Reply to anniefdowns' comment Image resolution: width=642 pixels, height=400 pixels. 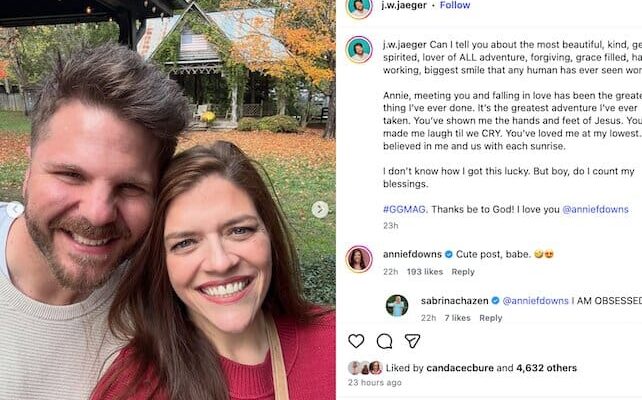click(x=463, y=272)
